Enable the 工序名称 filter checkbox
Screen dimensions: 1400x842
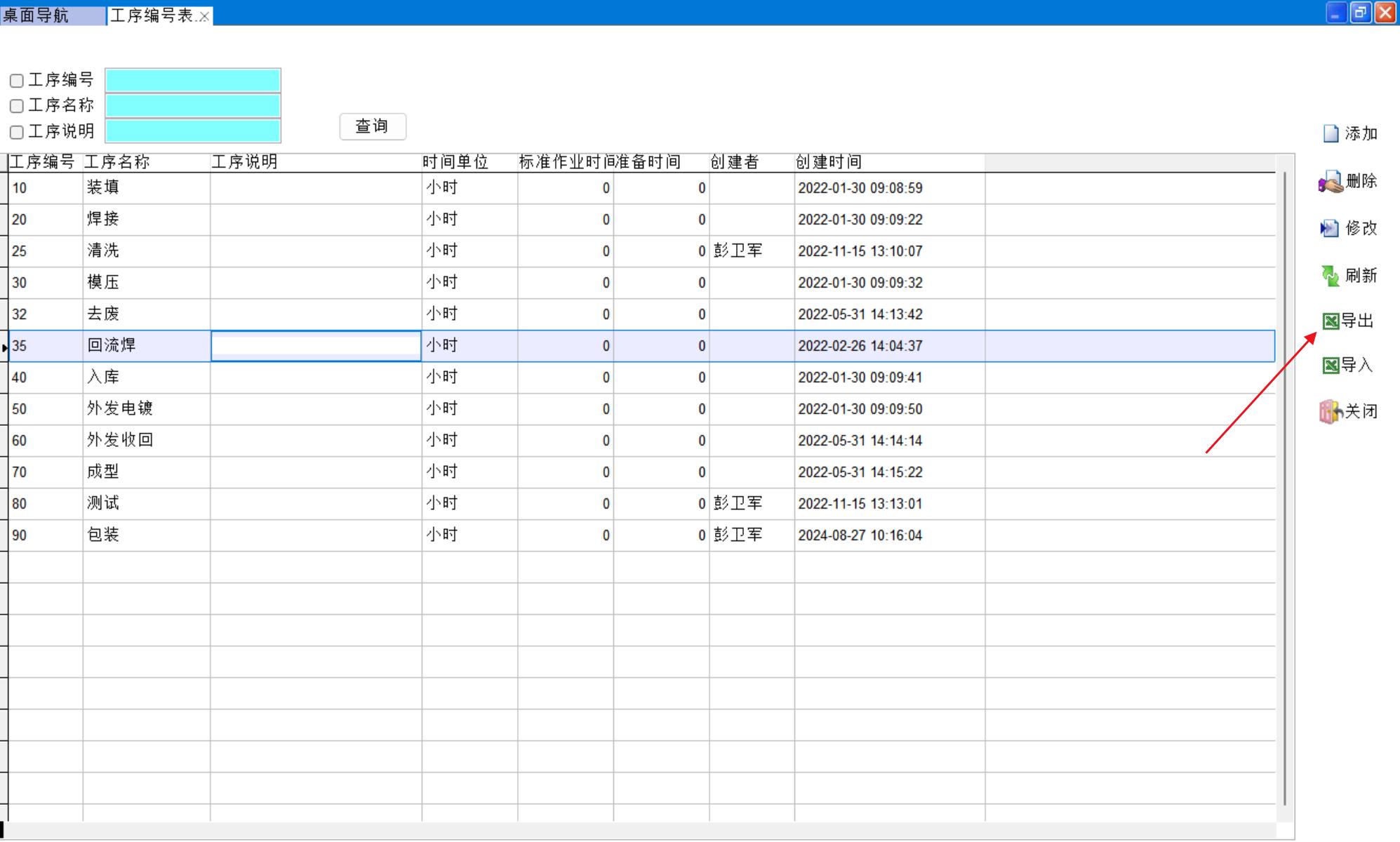coord(17,107)
